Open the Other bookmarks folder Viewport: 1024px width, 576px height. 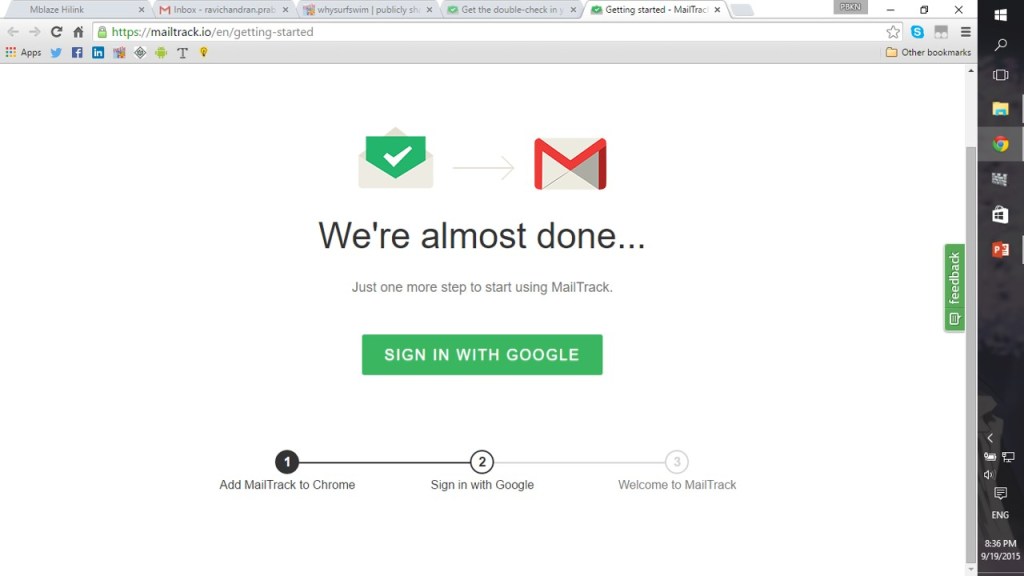[928, 52]
